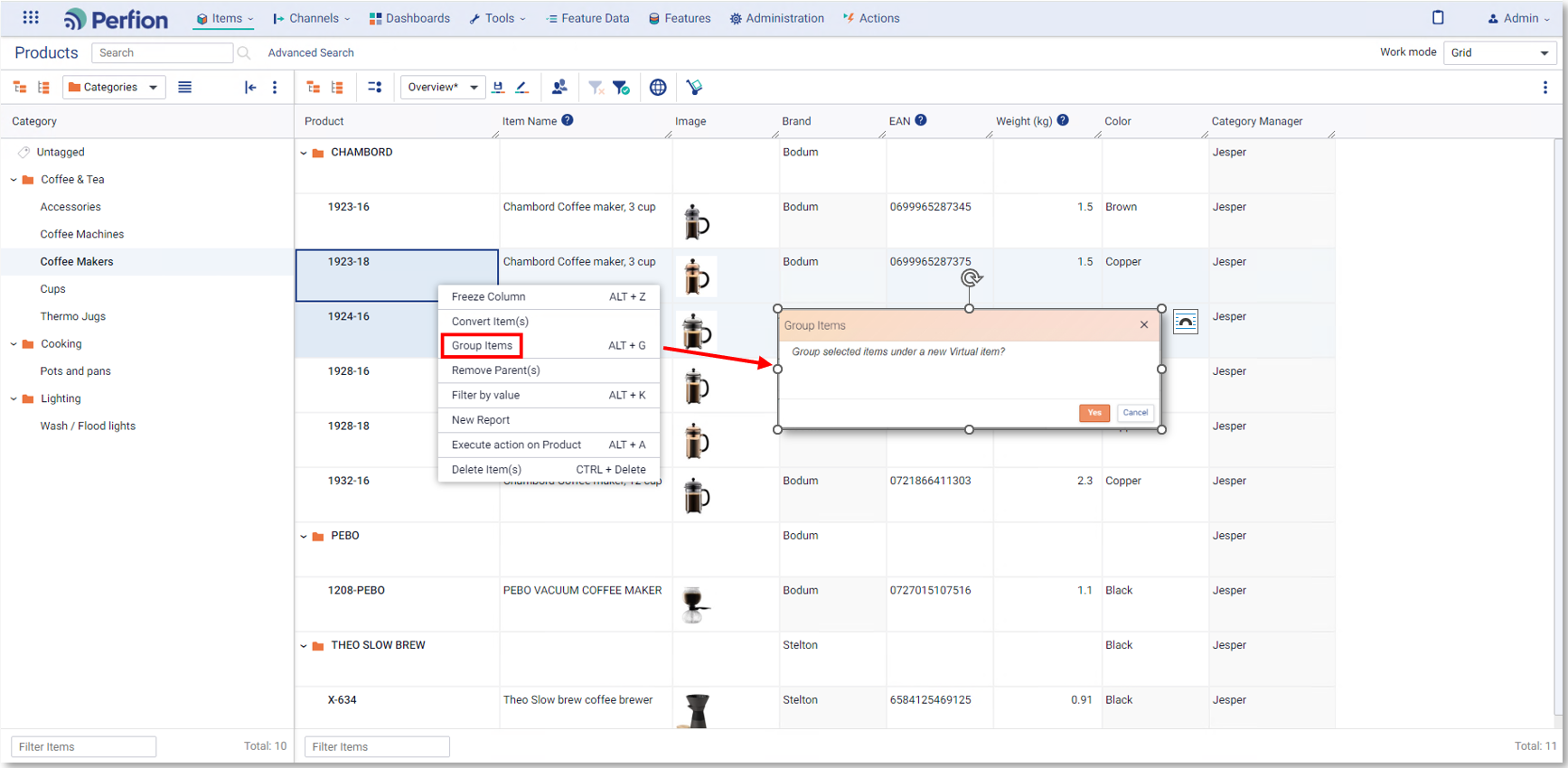Cancel the Group Items dialog
The height and width of the screenshot is (768, 1568).
click(1135, 413)
